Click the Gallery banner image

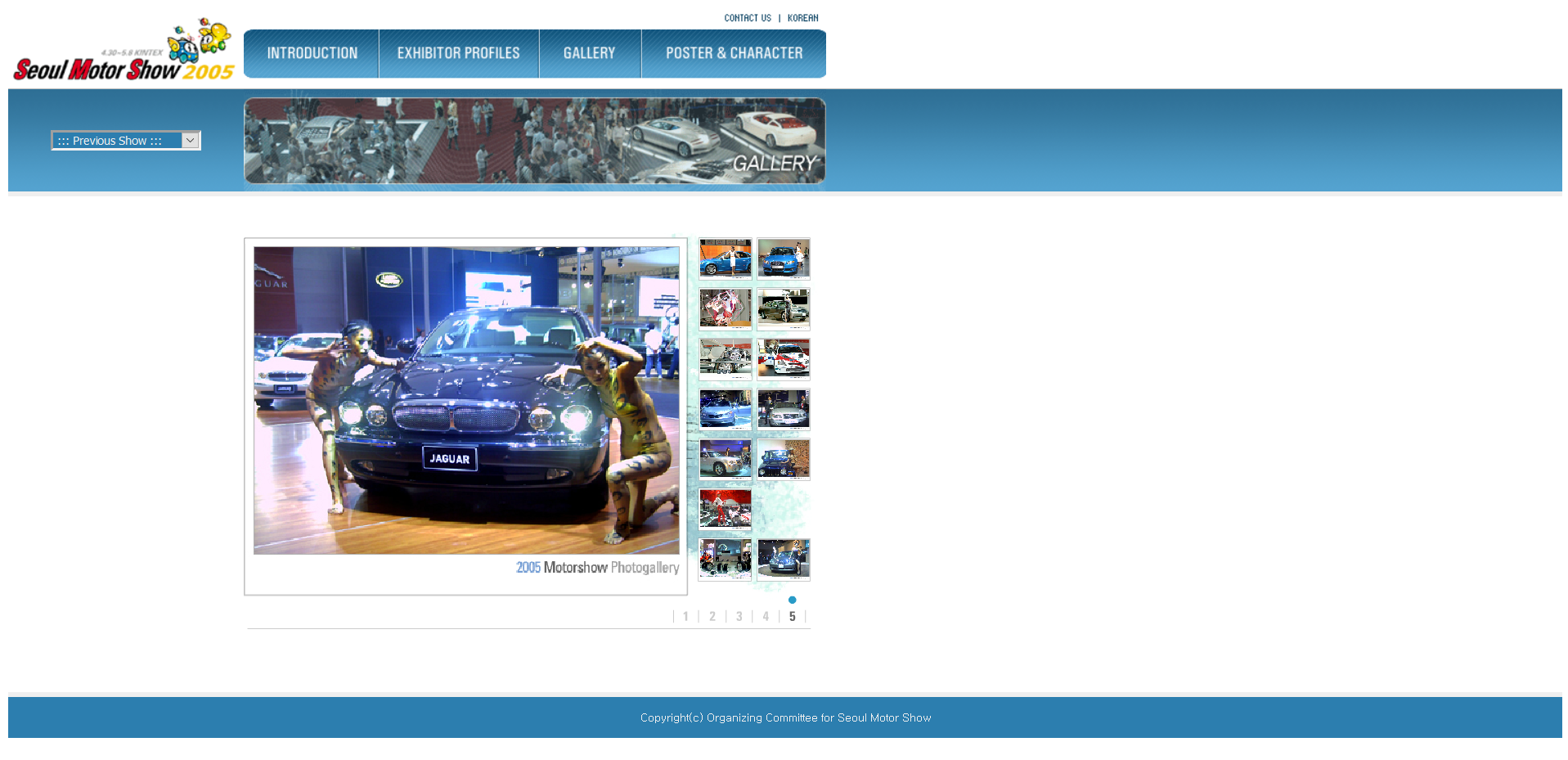(534, 141)
